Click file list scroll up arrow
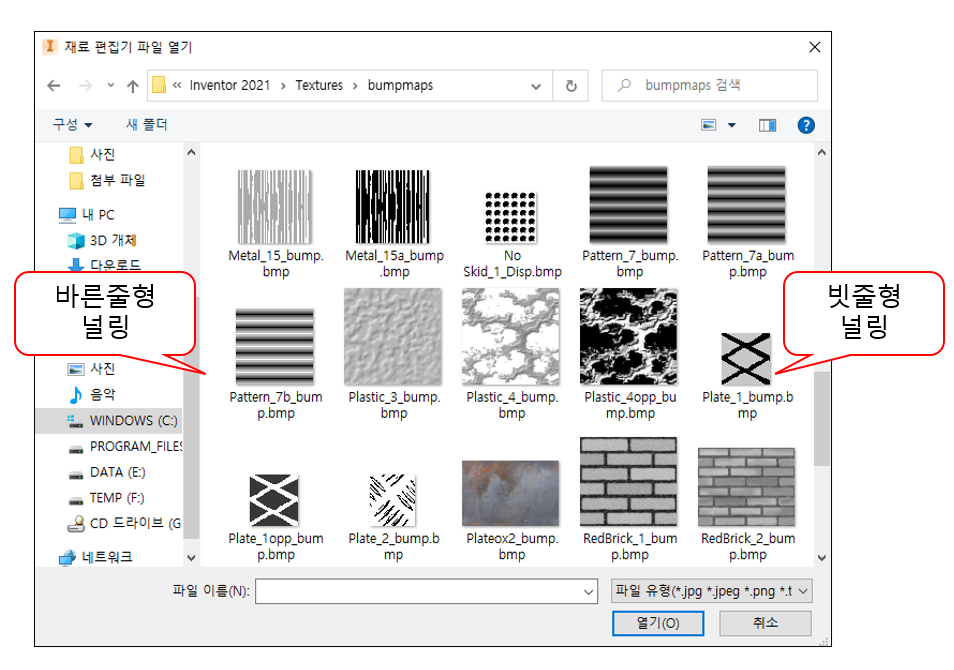Screen dimensions: 954x670 point(822,153)
